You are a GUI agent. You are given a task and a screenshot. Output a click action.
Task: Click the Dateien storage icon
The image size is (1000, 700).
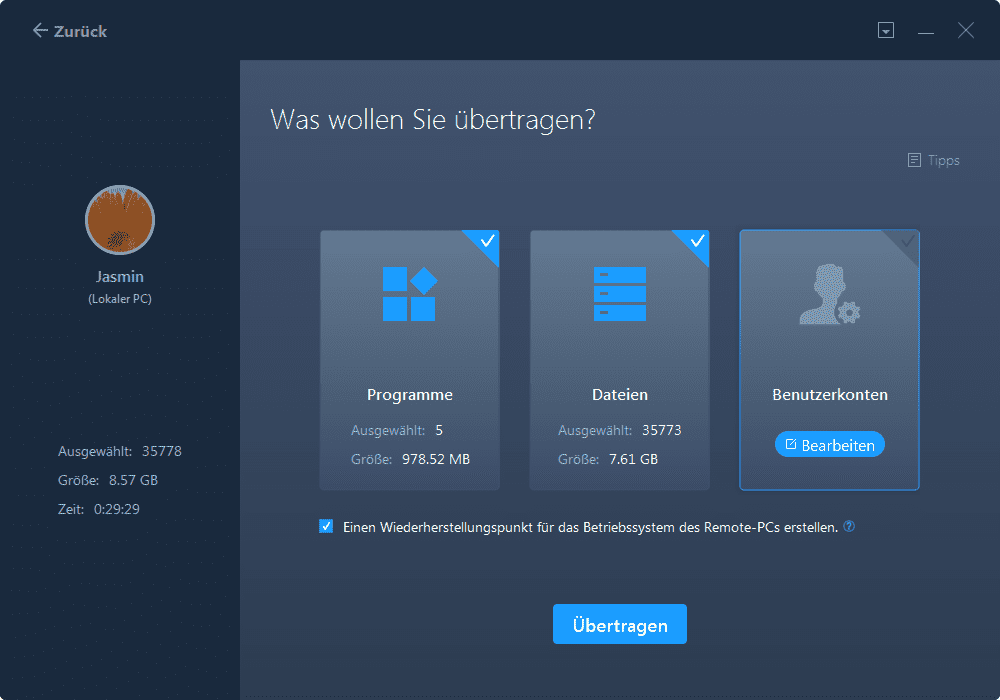tap(619, 293)
